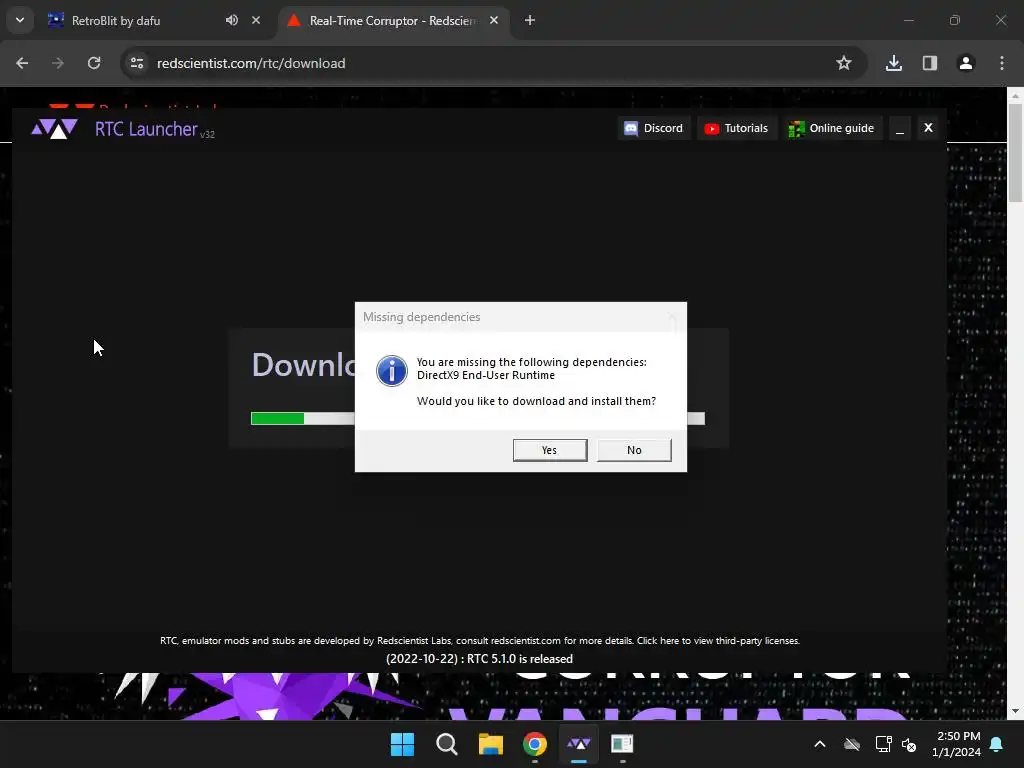1024x768 pixels.
Task: Open File Explorer from taskbar
Action: 490,744
